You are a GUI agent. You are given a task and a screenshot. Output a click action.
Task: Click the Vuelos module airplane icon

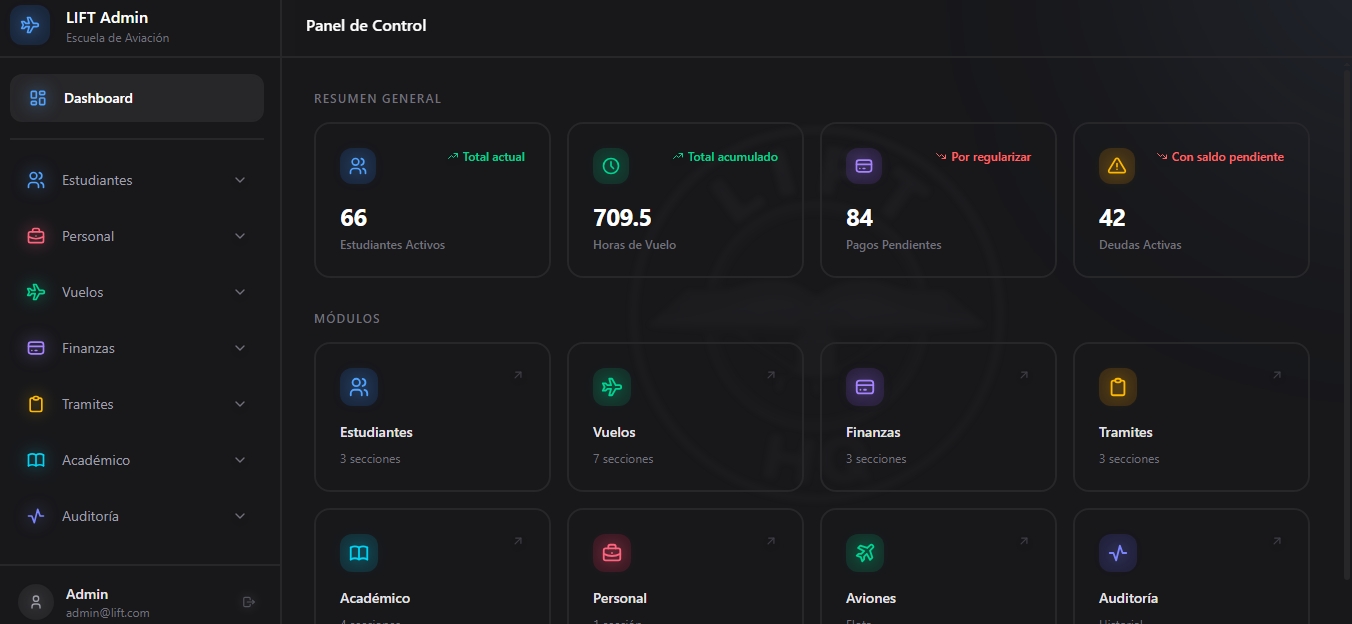point(611,387)
